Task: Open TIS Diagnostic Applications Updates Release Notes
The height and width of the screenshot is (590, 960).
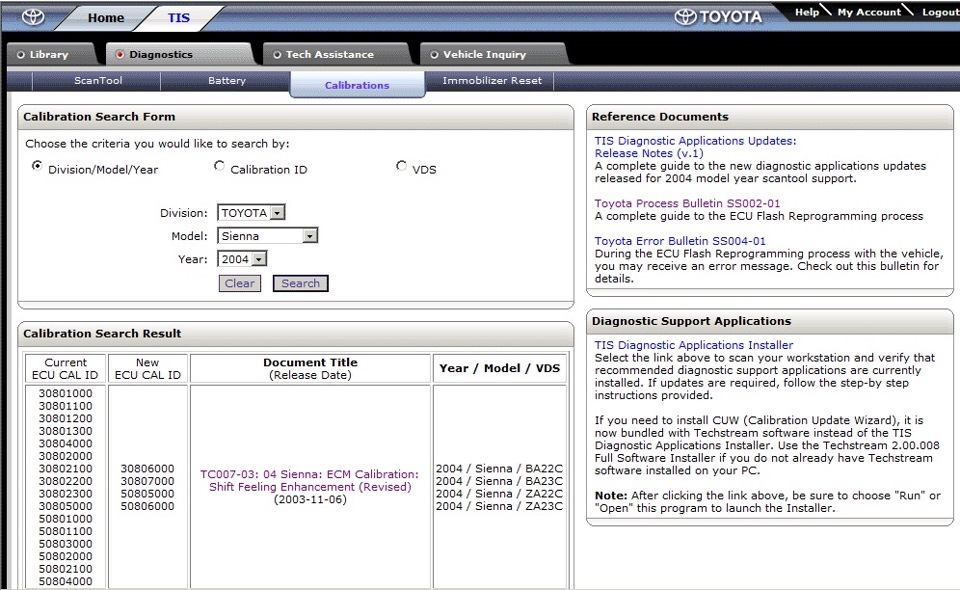Action: (x=695, y=147)
